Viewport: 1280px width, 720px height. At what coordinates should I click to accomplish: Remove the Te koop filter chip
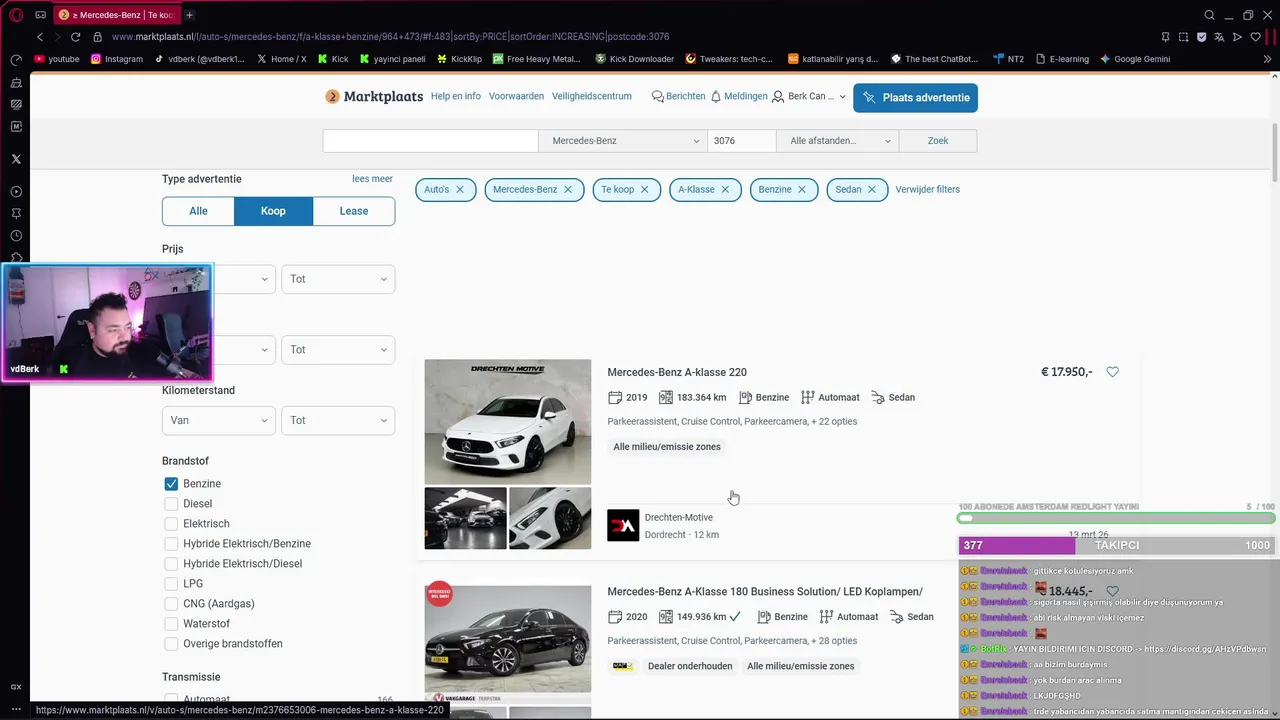[x=645, y=189]
